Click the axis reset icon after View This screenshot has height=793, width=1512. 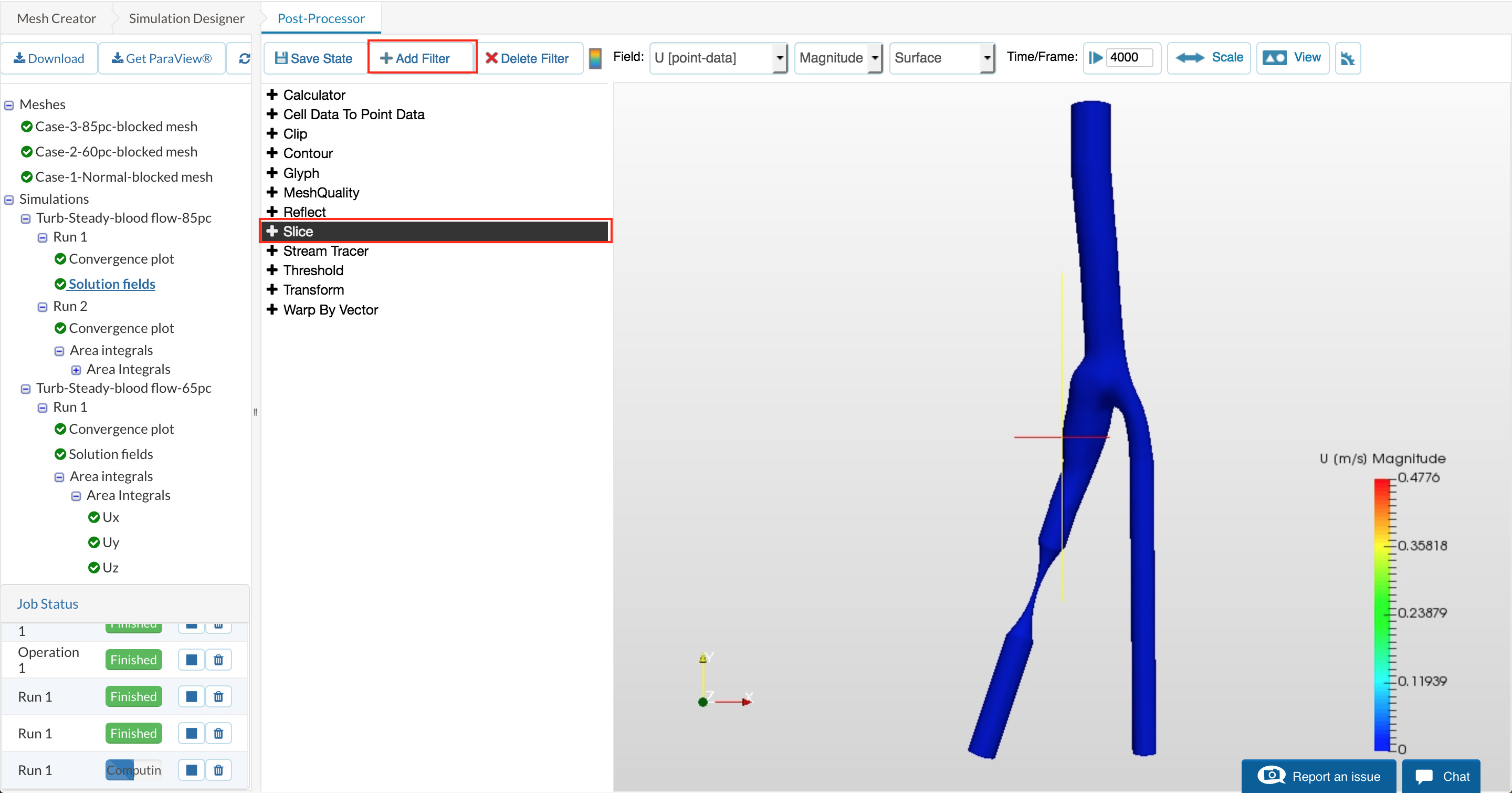point(1347,58)
